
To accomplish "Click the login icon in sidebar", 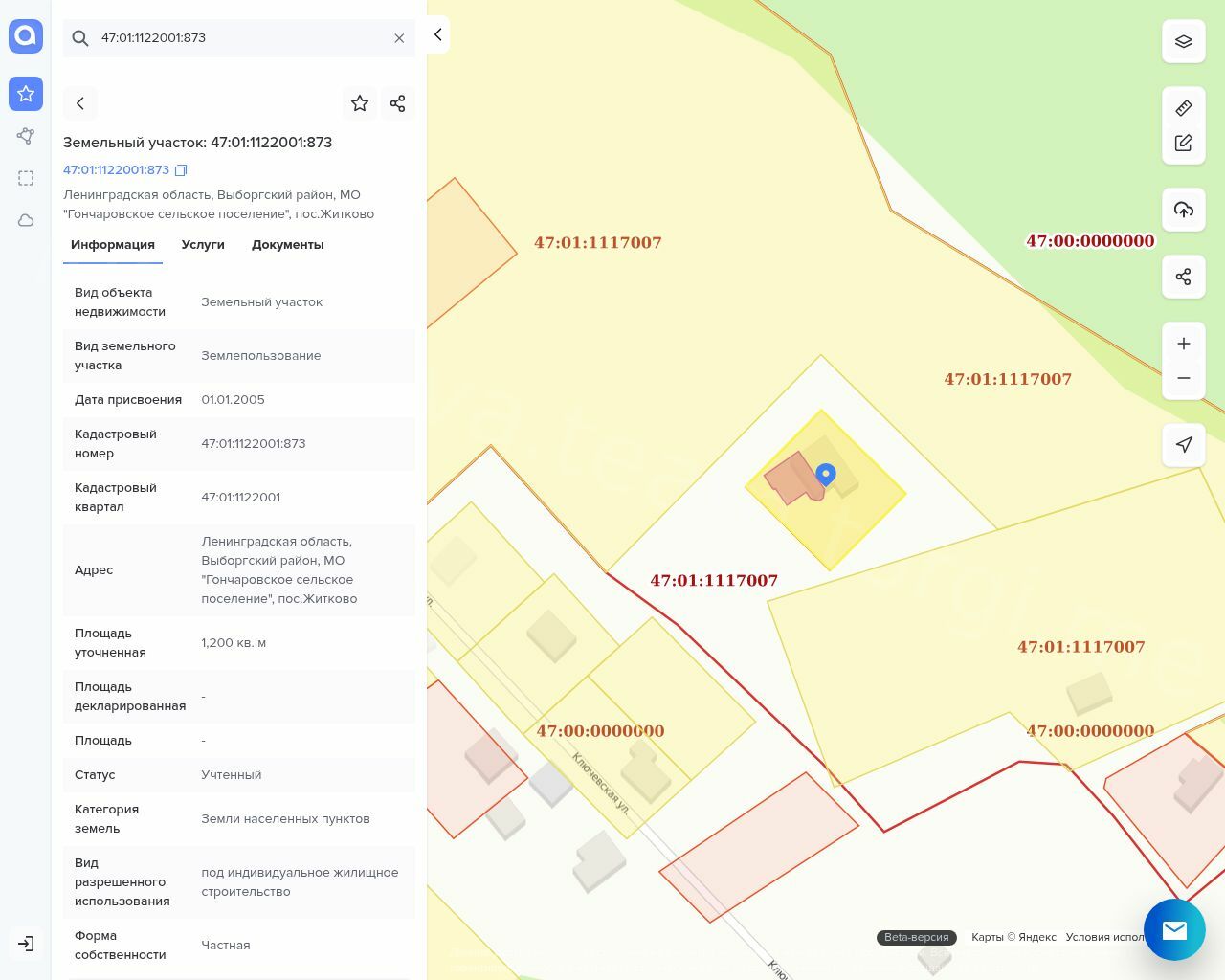I will (x=26, y=944).
